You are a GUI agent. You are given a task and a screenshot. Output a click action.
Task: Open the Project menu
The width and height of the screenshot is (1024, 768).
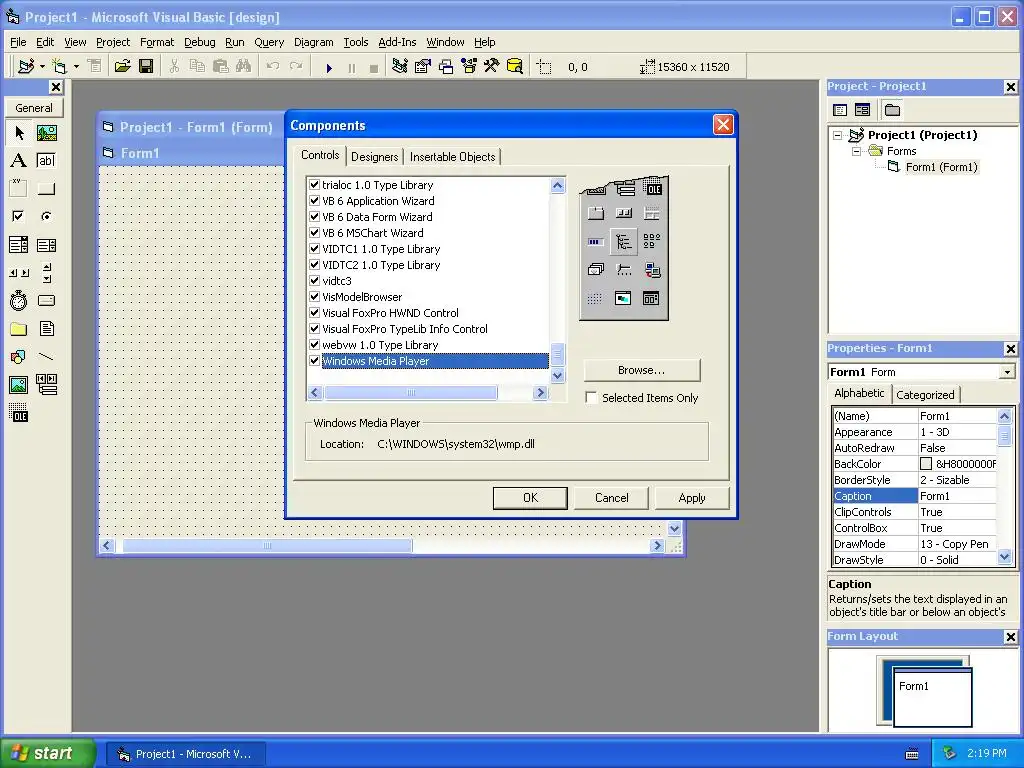tap(113, 42)
